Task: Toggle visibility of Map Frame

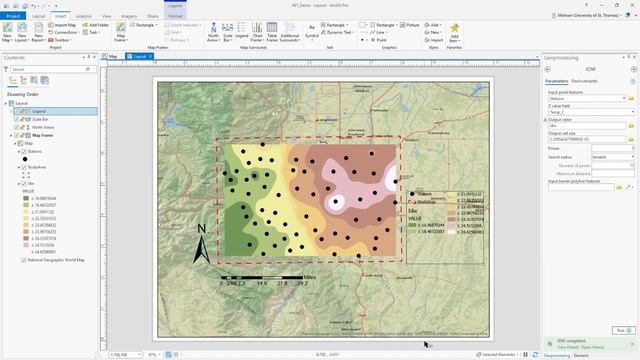Action: (x=16, y=135)
